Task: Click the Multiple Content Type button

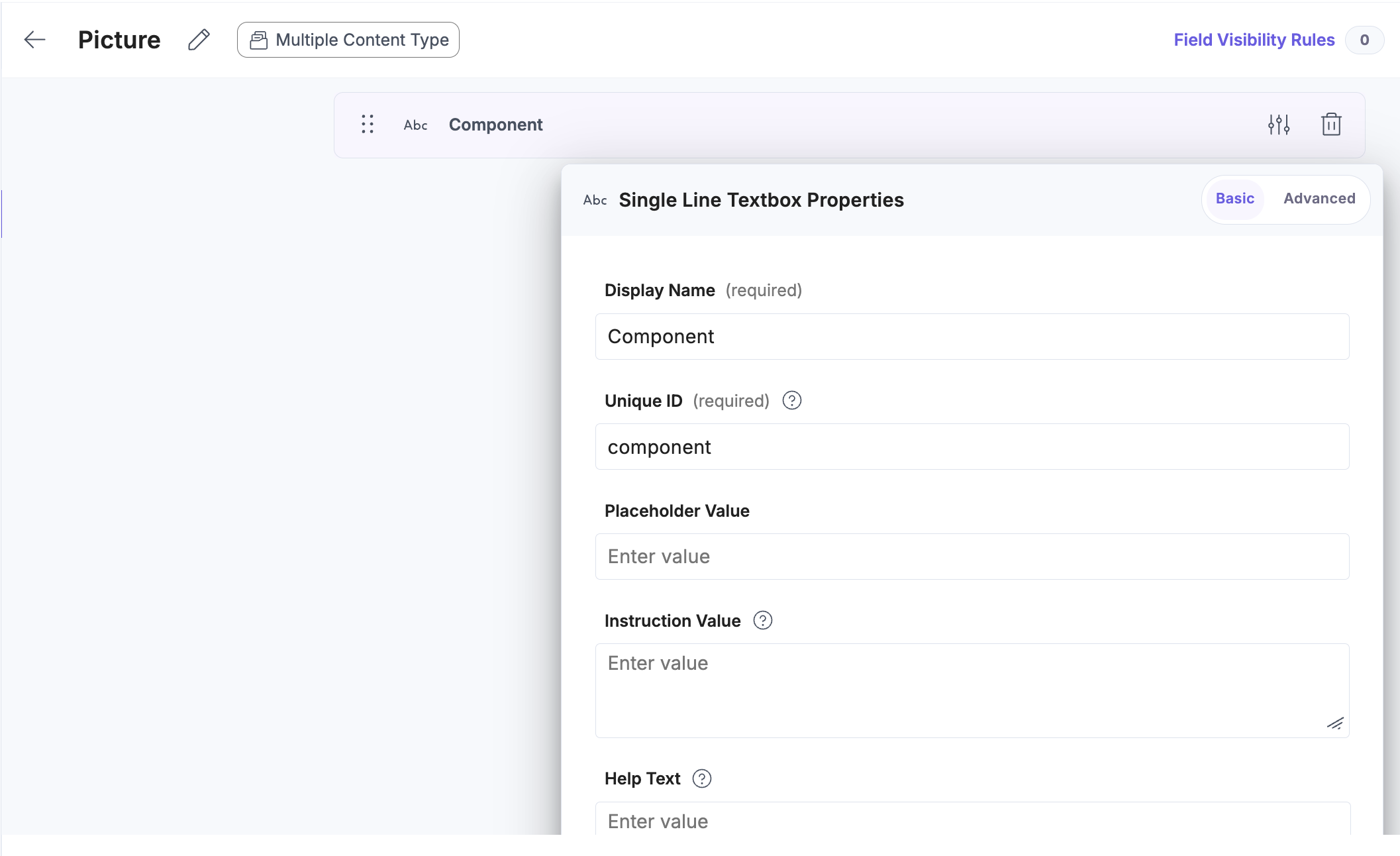Action: 348,40
